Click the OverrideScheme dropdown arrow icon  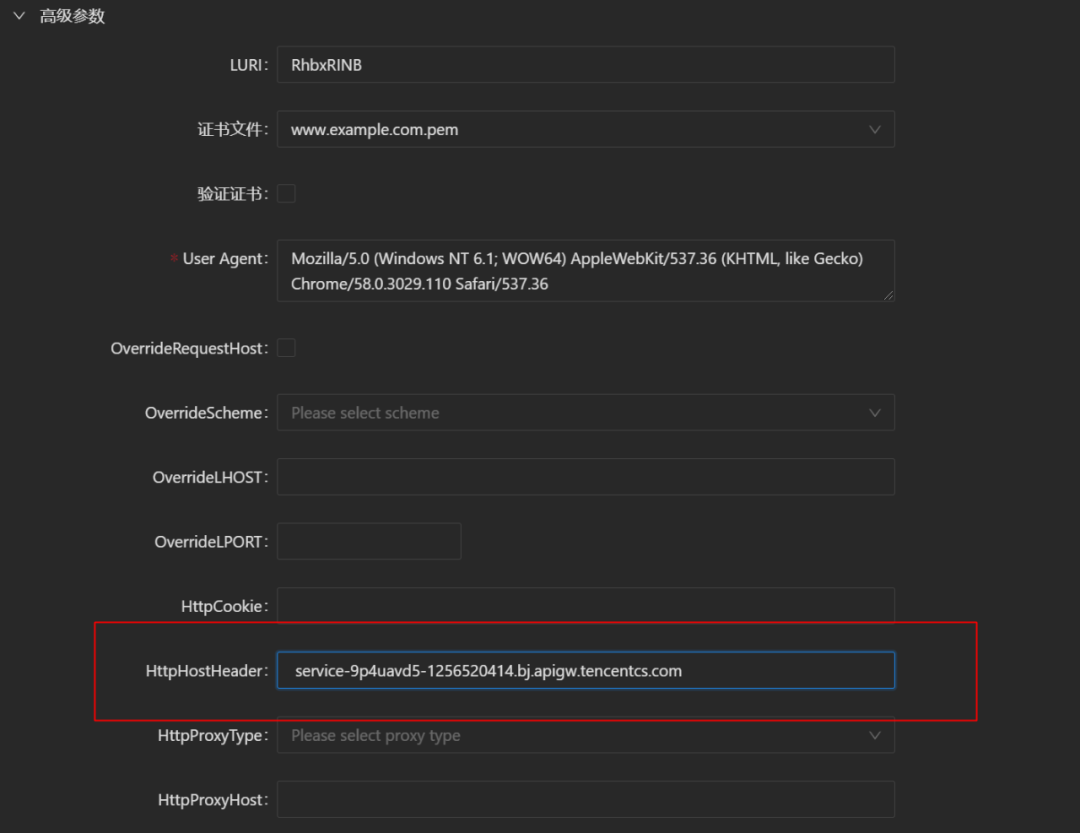pos(874,413)
